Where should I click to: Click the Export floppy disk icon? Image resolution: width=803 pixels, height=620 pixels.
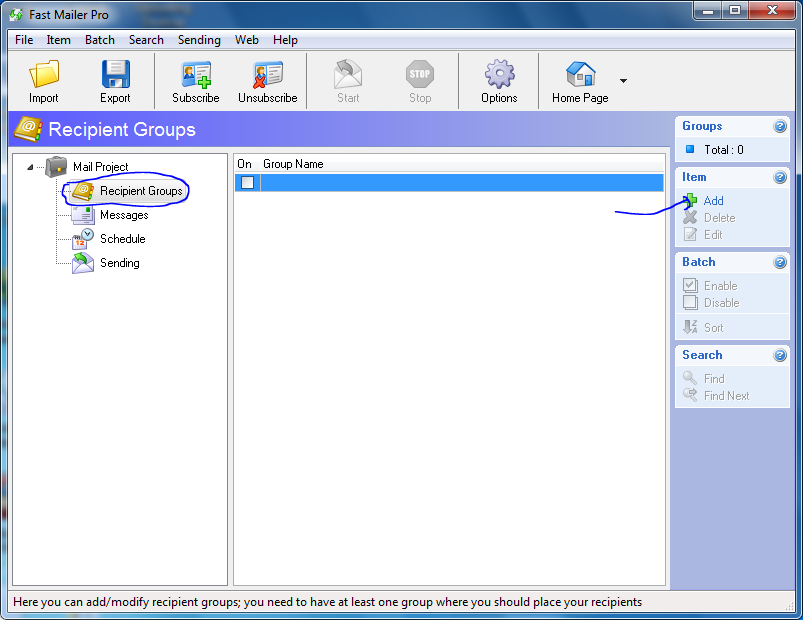tap(115, 74)
